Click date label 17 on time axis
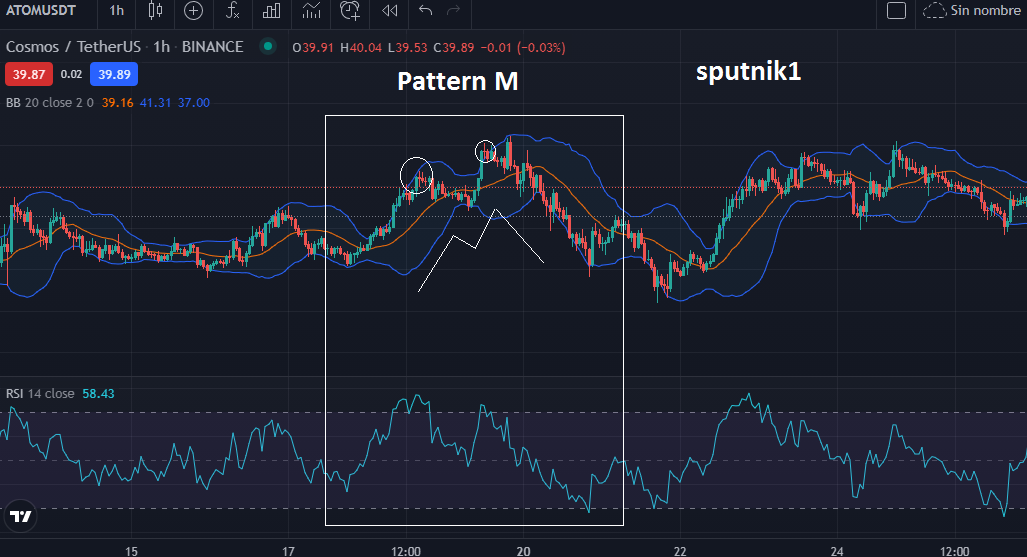1027x557 pixels. click(288, 551)
